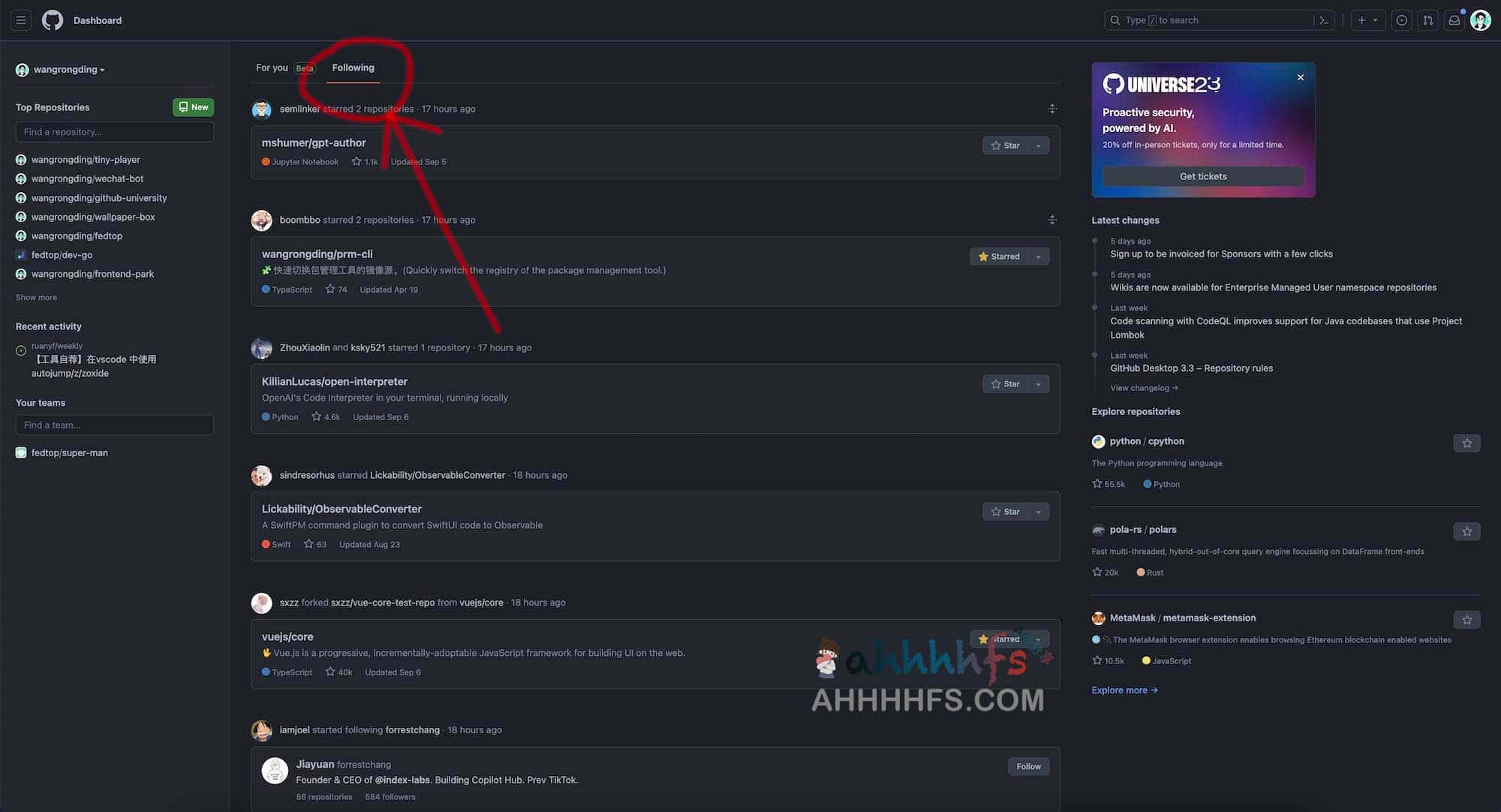
Task: Click the repository search input field
Action: pos(114,130)
